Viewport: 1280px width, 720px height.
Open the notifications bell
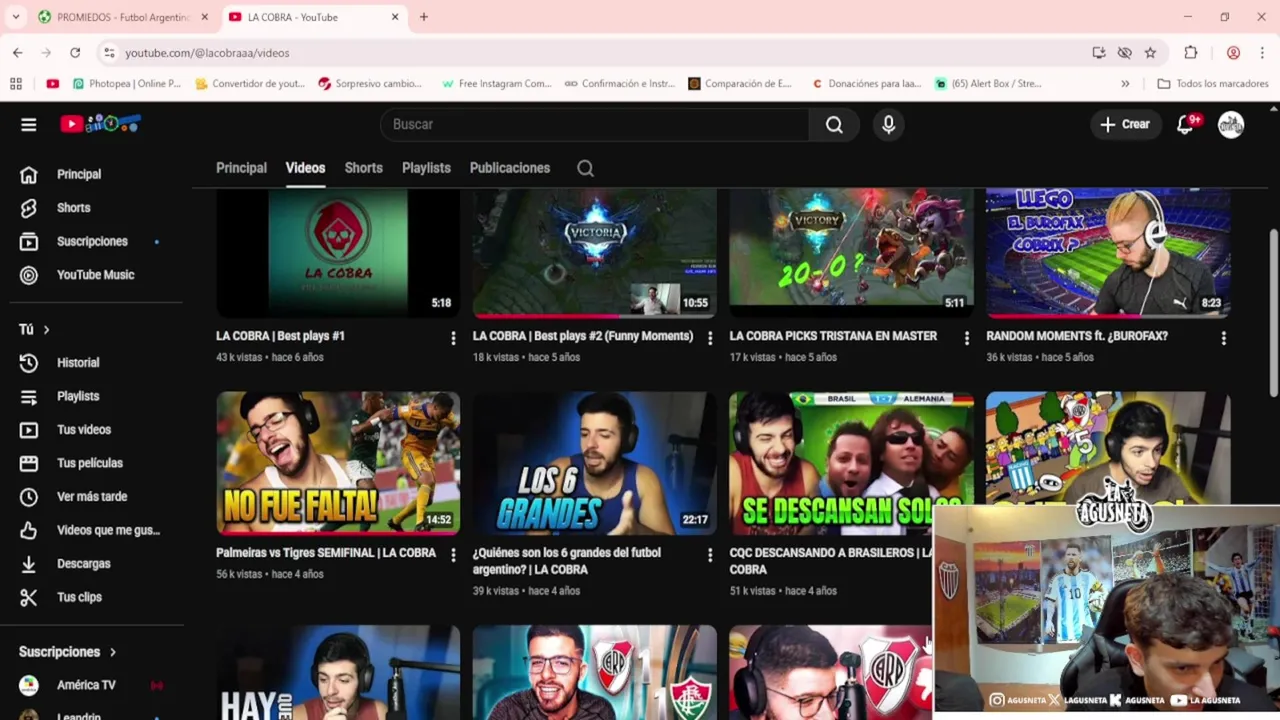[x=1186, y=124]
